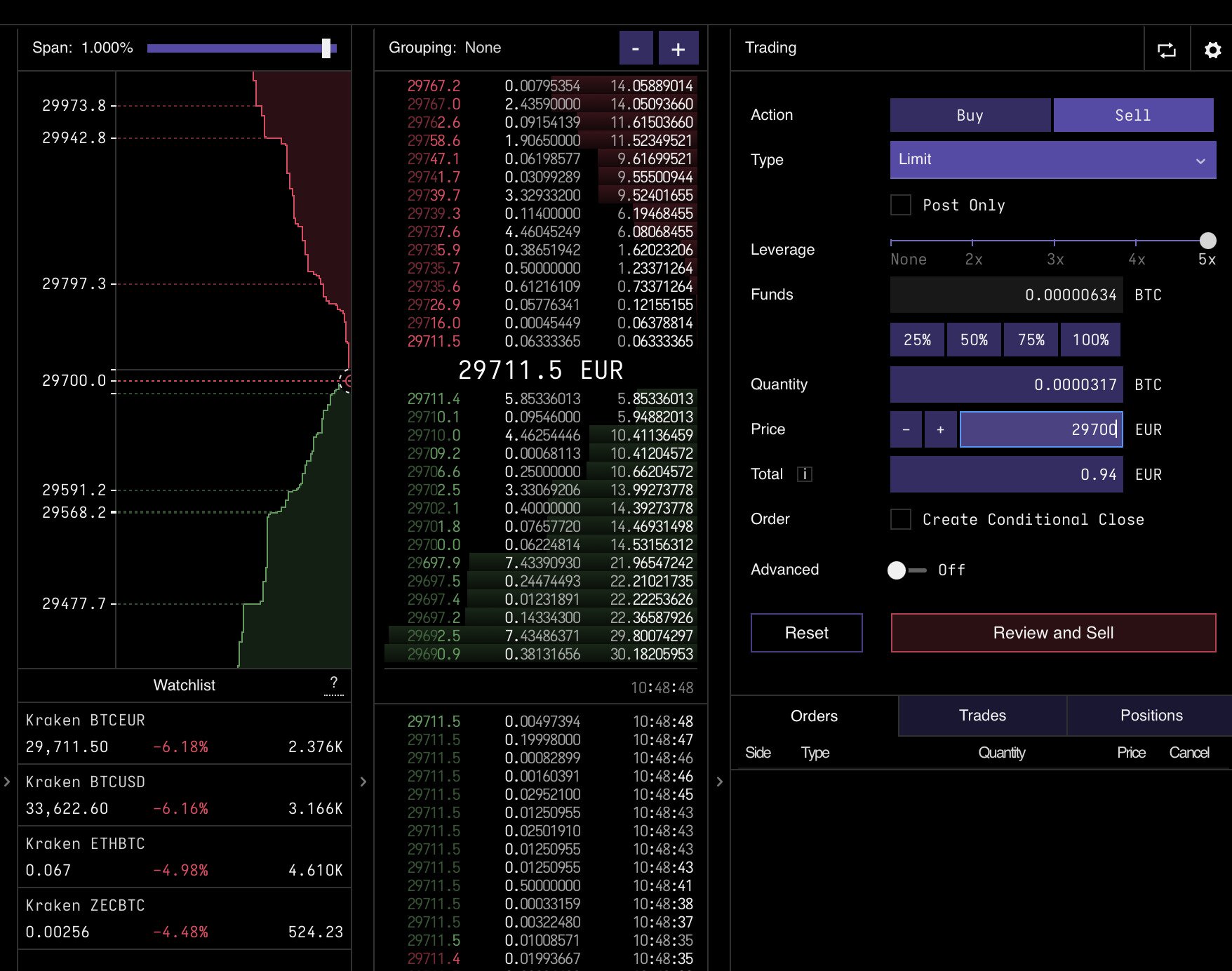1232x971 pixels.
Task: Set quantity to 100% of funds
Action: [x=1090, y=340]
